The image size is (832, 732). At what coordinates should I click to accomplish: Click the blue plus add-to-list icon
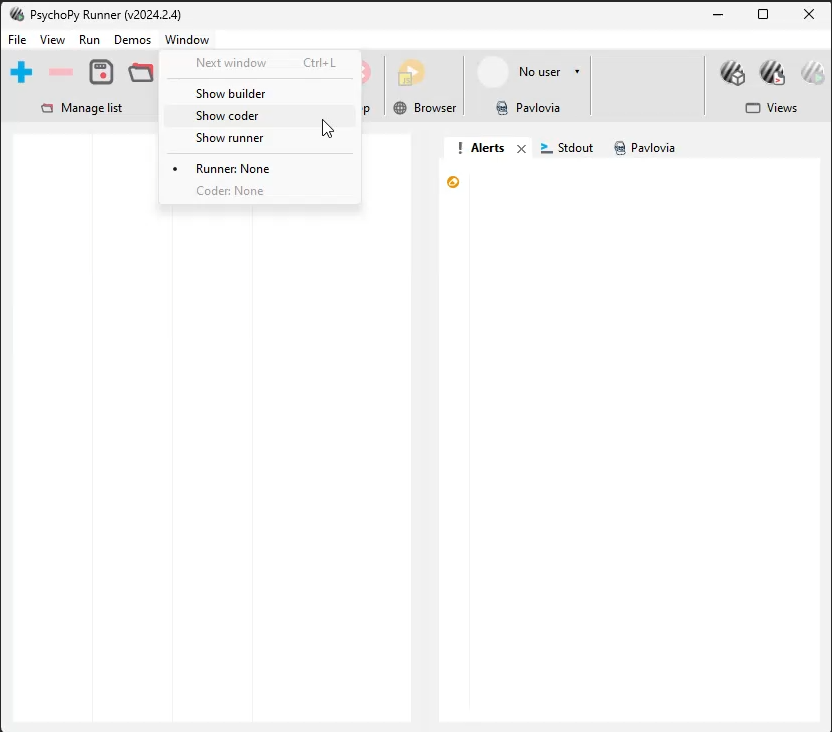coord(21,73)
